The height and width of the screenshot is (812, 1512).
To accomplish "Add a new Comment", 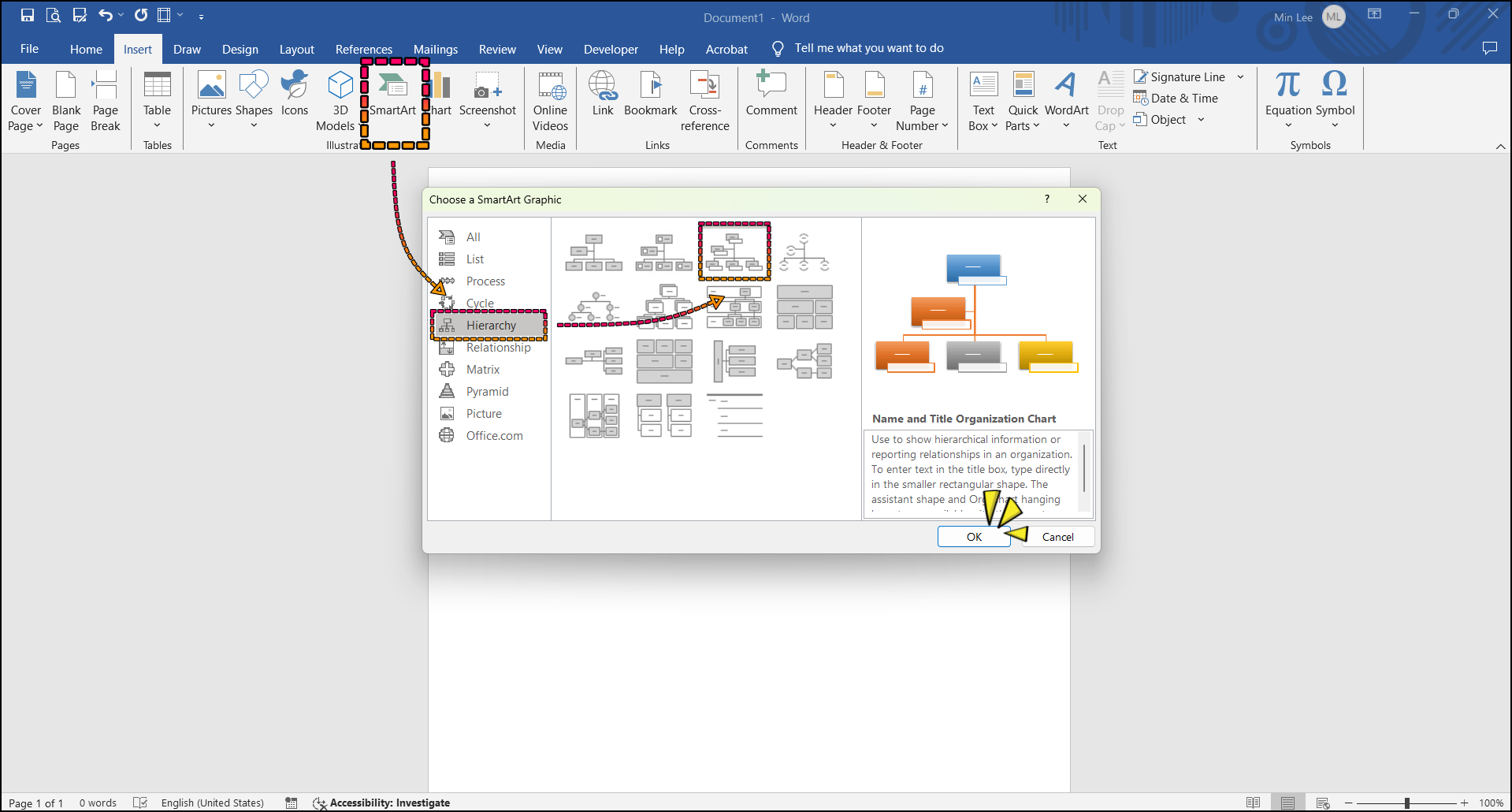I will (x=771, y=94).
